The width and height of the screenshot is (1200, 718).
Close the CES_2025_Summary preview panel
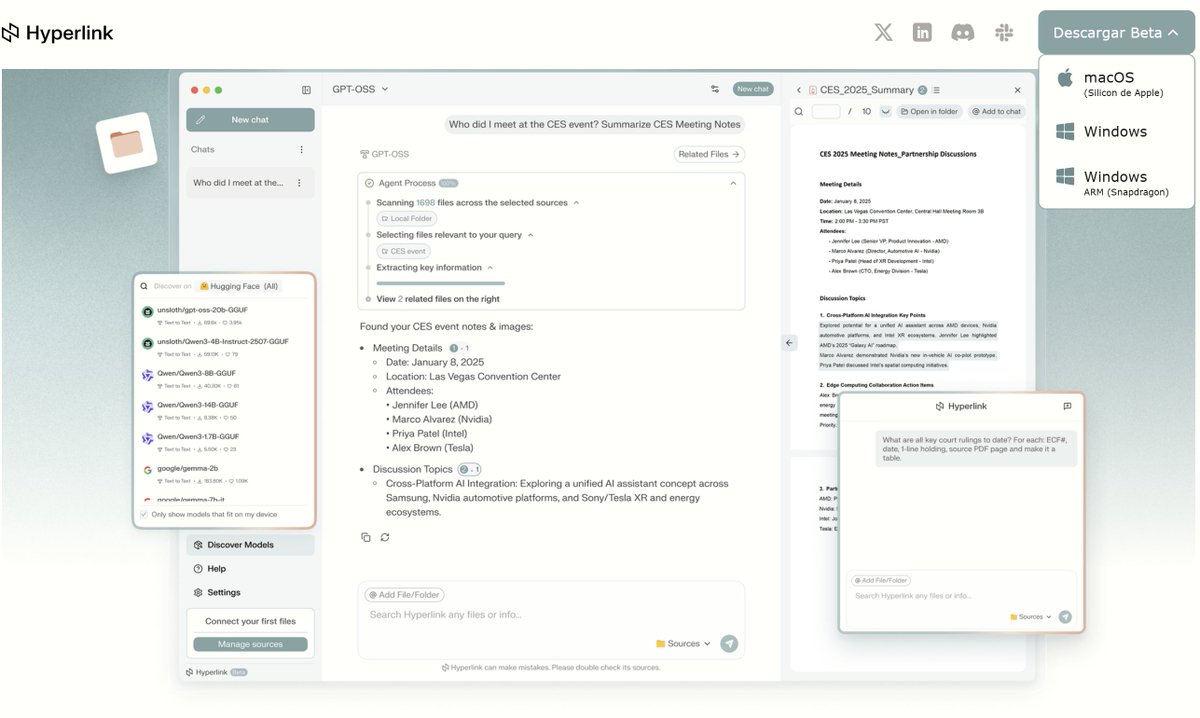1018,90
